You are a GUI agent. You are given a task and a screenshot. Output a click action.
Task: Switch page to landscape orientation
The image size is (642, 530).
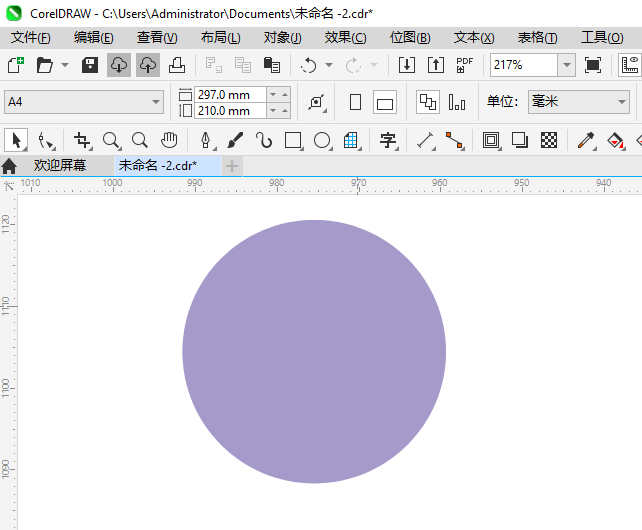(385, 102)
